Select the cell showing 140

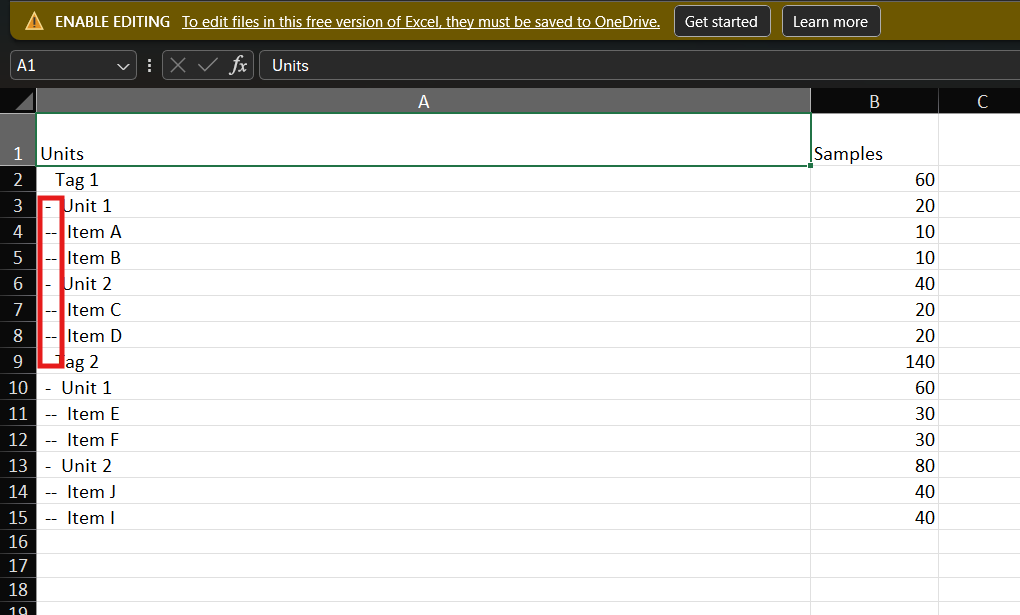(x=874, y=361)
